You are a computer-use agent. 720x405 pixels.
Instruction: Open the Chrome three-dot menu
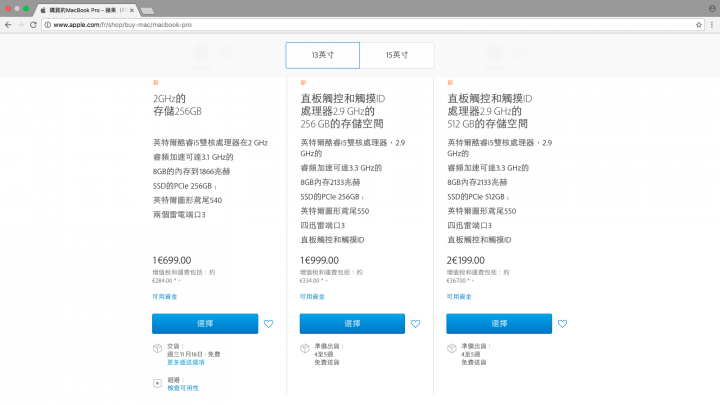pyautogui.click(x=712, y=25)
